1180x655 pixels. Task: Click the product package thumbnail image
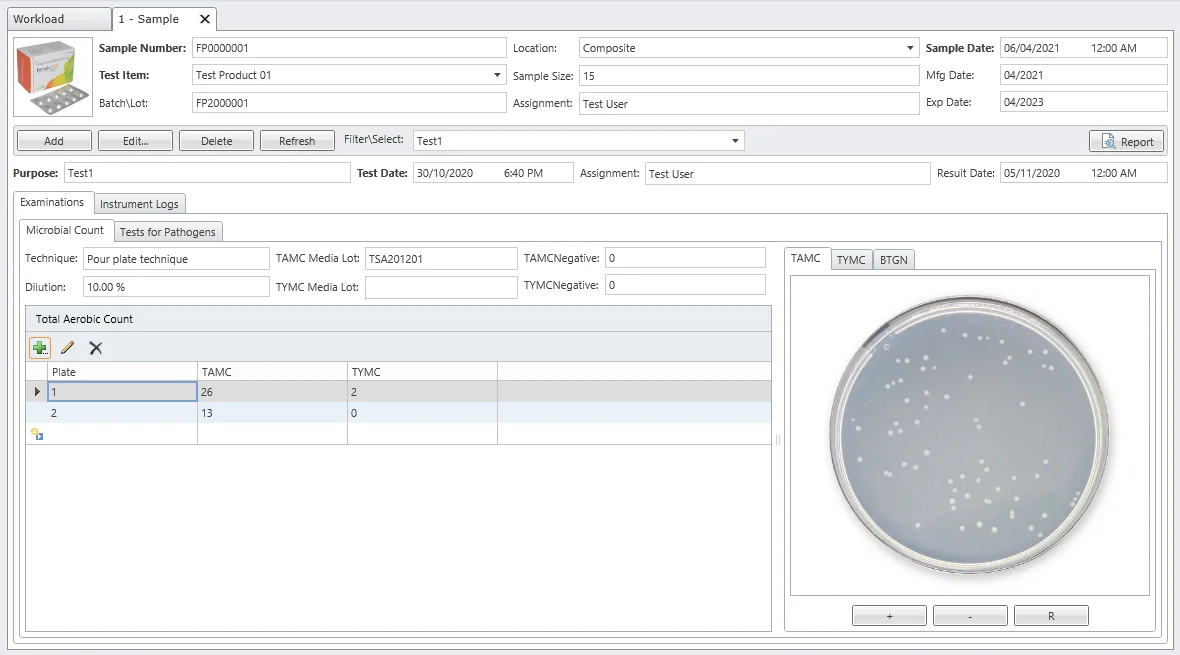pyautogui.click(x=50, y=77)
